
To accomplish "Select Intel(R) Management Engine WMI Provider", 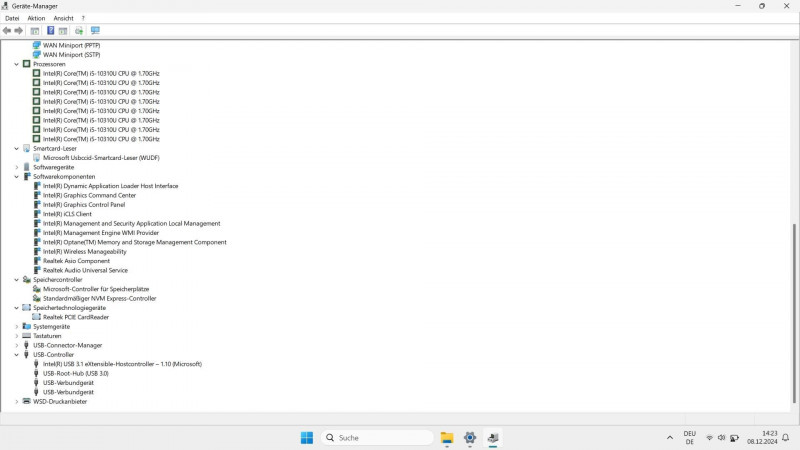I will 101,233.
